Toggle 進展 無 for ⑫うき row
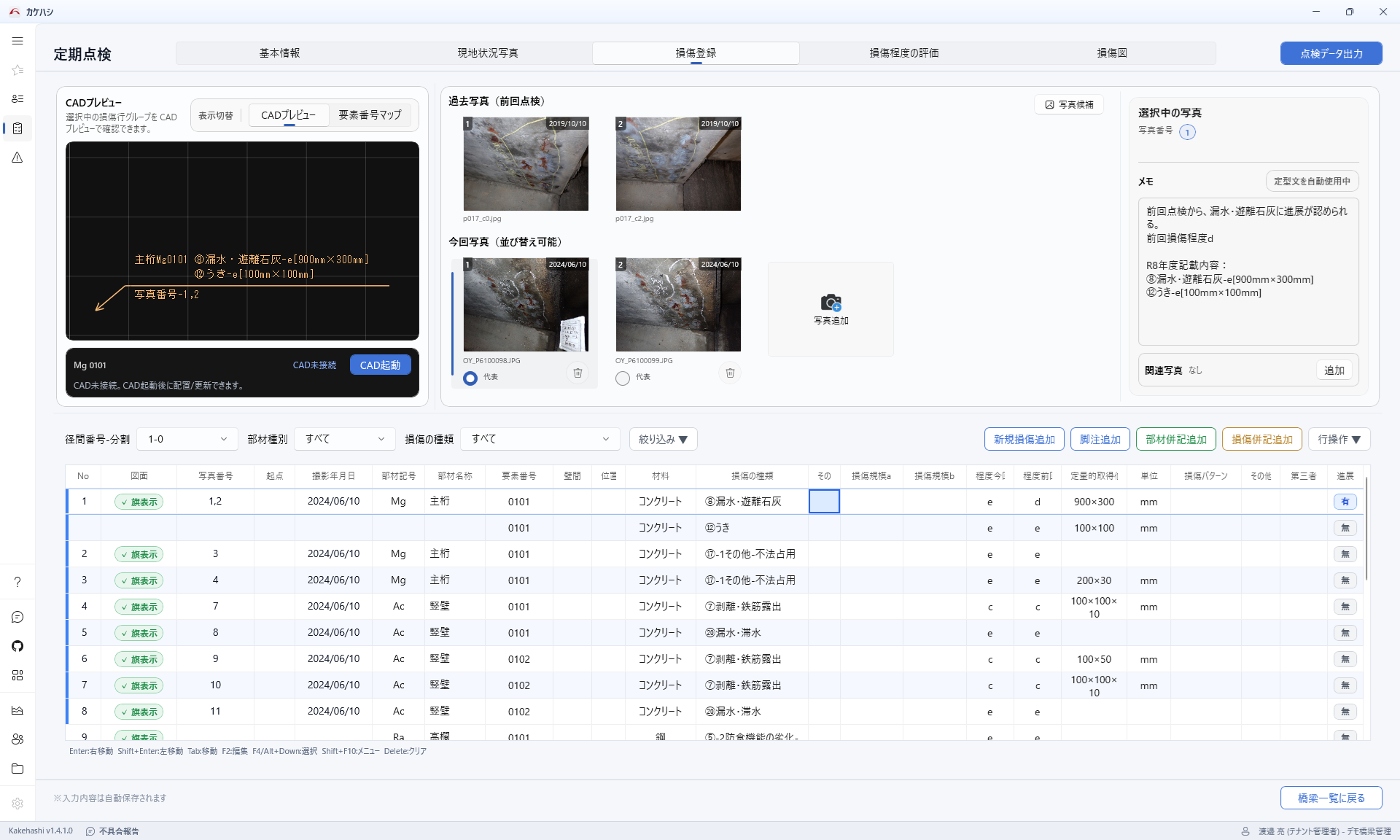Screen dimensions: 1400x840 coord(1345,528)
